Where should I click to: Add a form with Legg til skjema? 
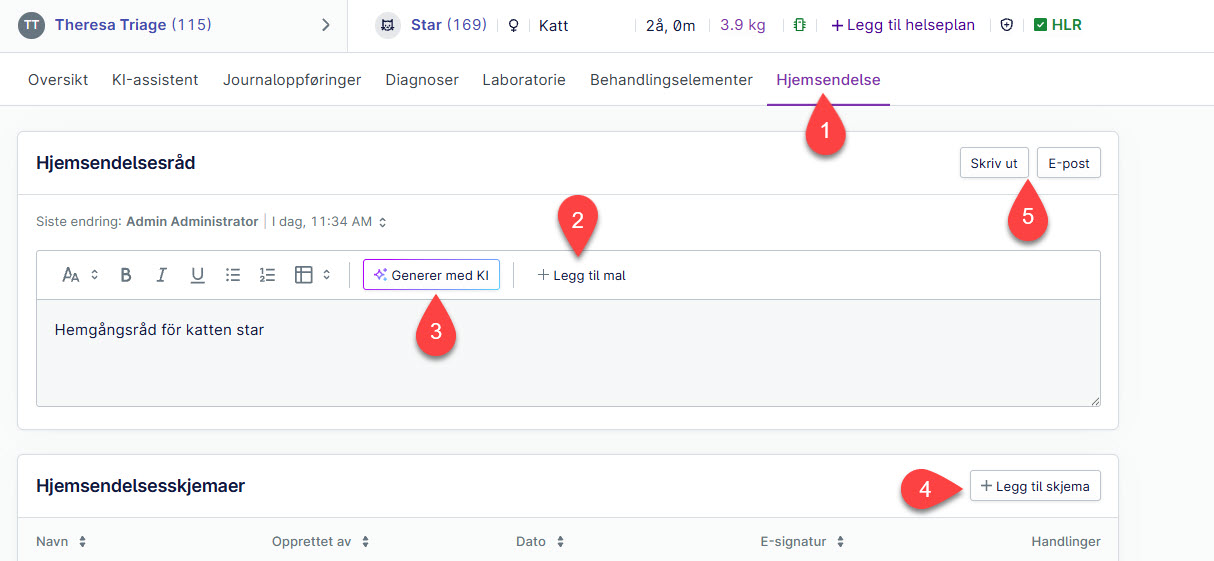pyautogui.click(x=1036, y=486)
